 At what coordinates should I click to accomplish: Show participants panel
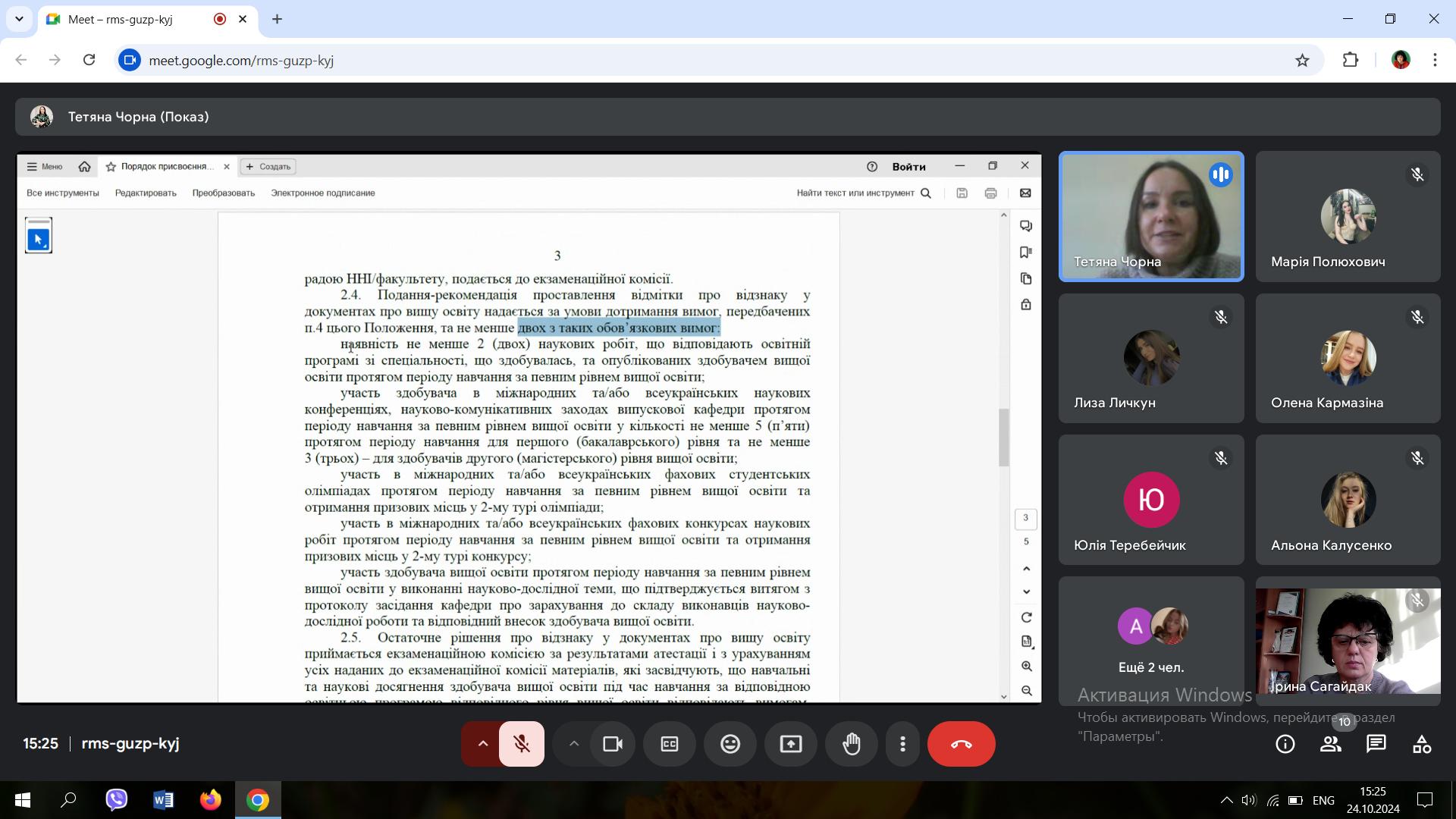[1331, 744]
